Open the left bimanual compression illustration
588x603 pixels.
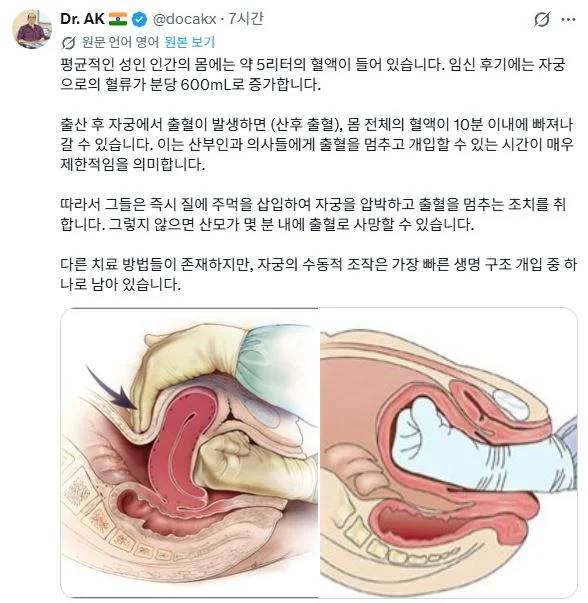pos(189,453)
